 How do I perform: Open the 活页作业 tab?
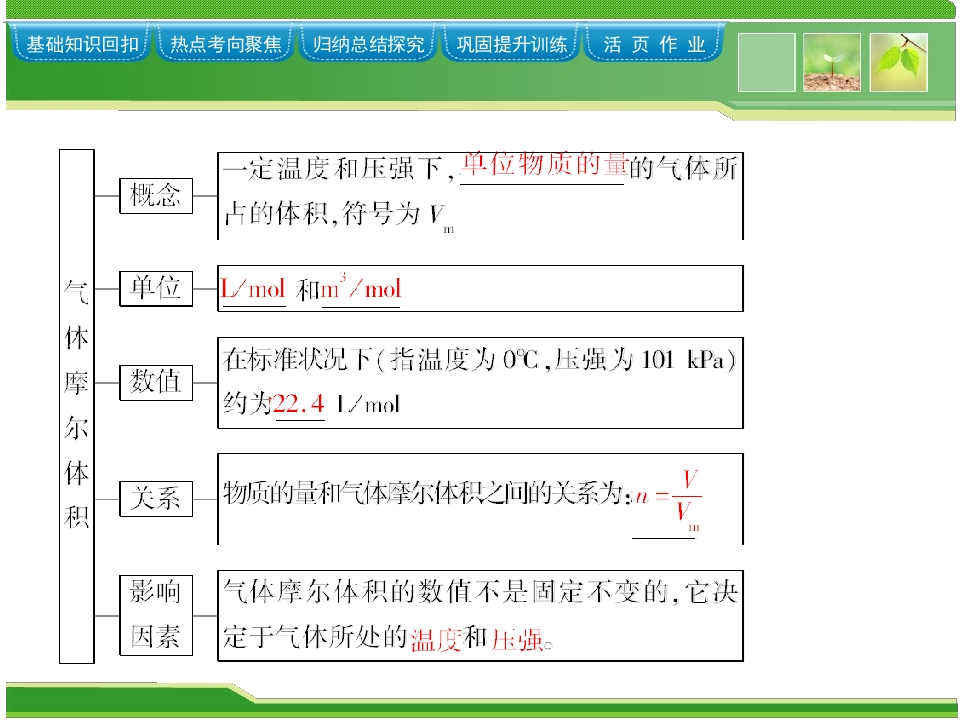654,43
